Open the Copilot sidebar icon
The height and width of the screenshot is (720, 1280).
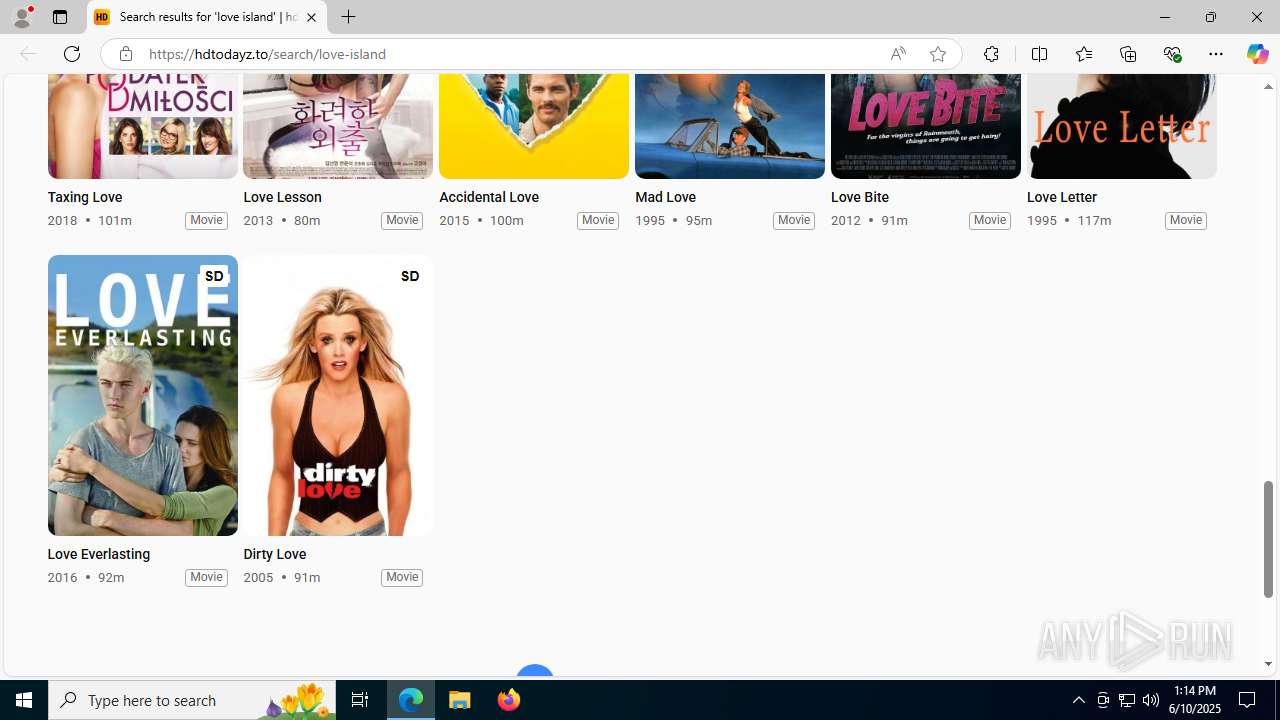click(1257, 54)
